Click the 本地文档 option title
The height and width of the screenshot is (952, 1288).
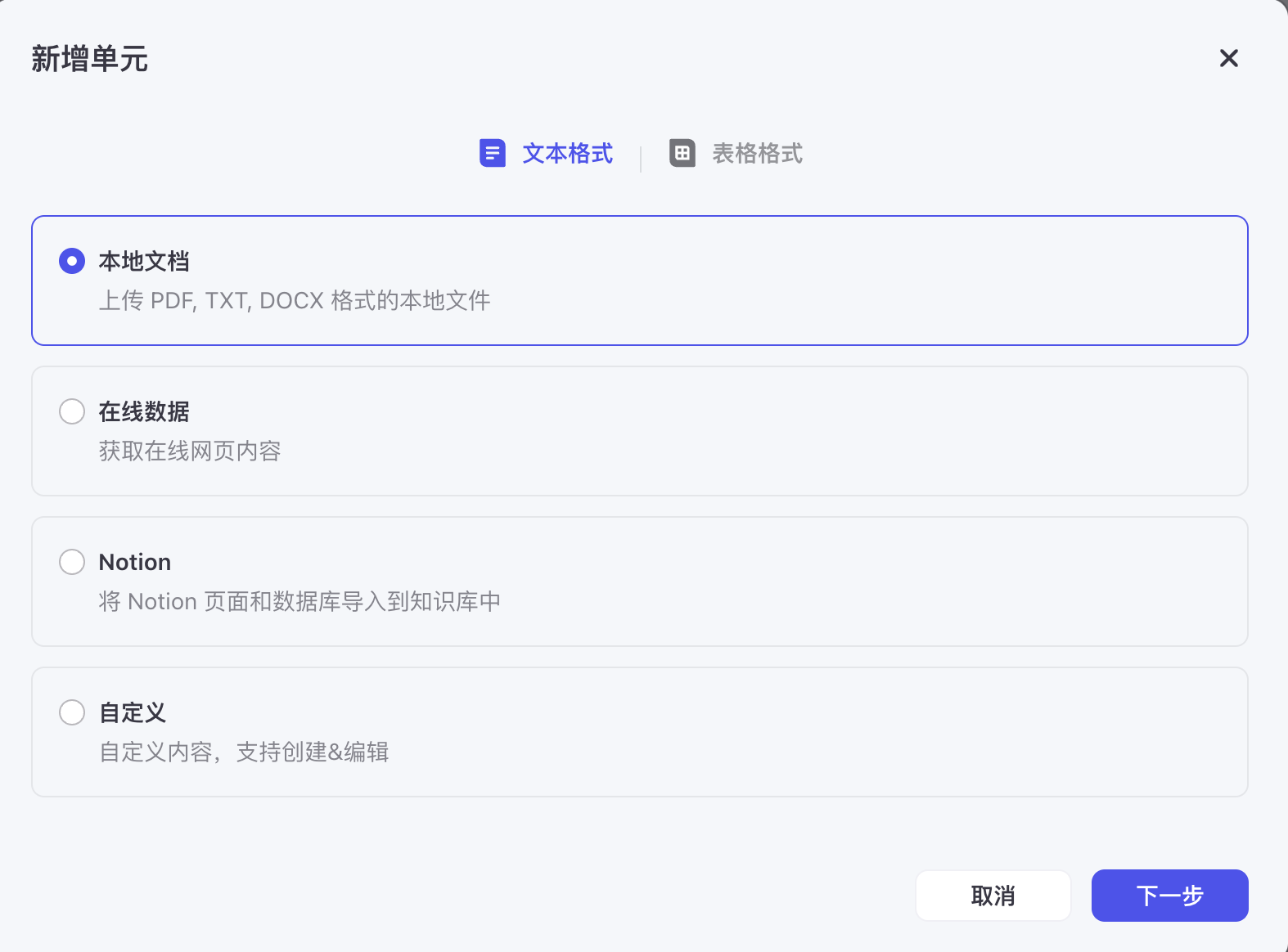pyautogui.click(x=144, y=262)
